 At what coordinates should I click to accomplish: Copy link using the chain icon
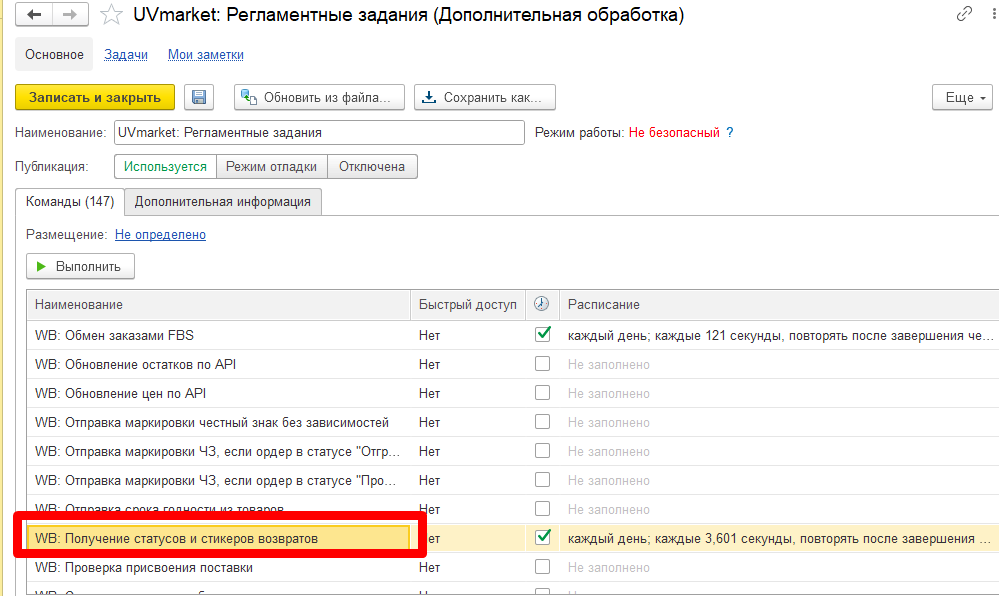click(964, 13)
